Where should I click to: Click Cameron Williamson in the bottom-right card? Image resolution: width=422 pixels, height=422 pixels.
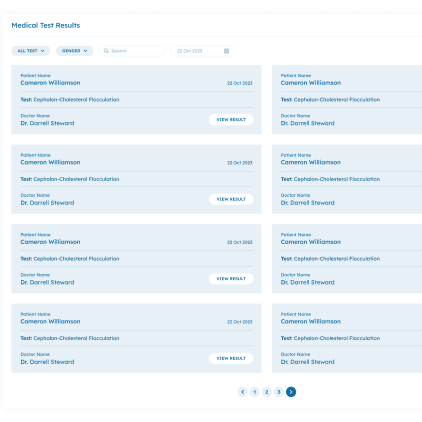pos(311,321)
